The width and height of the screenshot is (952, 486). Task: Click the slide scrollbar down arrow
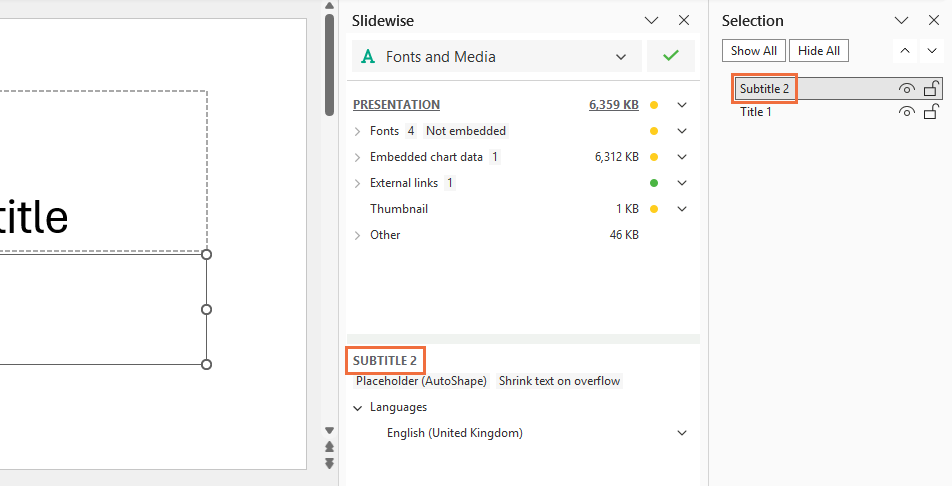pyautogui.click(x=329, y=430)
